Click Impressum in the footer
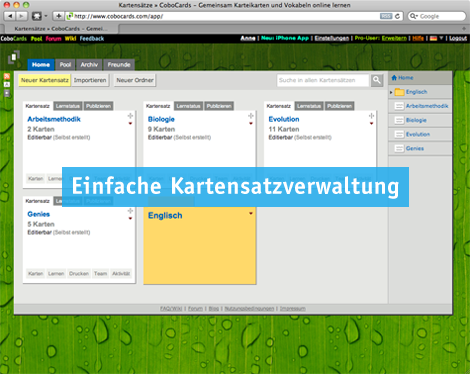The width and height of the screenshot is (470, 374). tap(293, 309)
